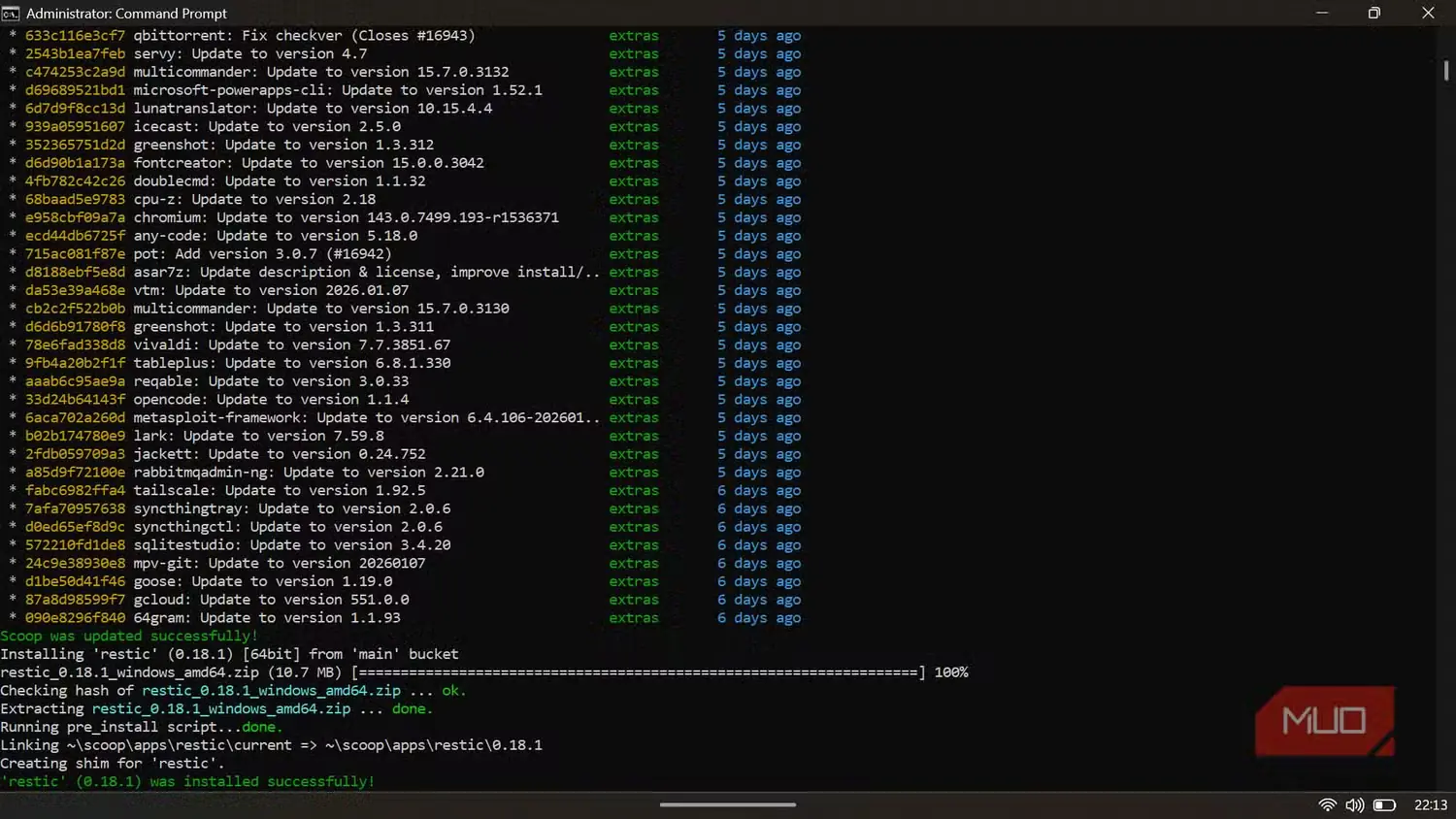The height and width of the screenshot is (819, 1456).
Task: Select the fontcreator version 15.0.0.3042 message
Action: click(x=309, y=163)
